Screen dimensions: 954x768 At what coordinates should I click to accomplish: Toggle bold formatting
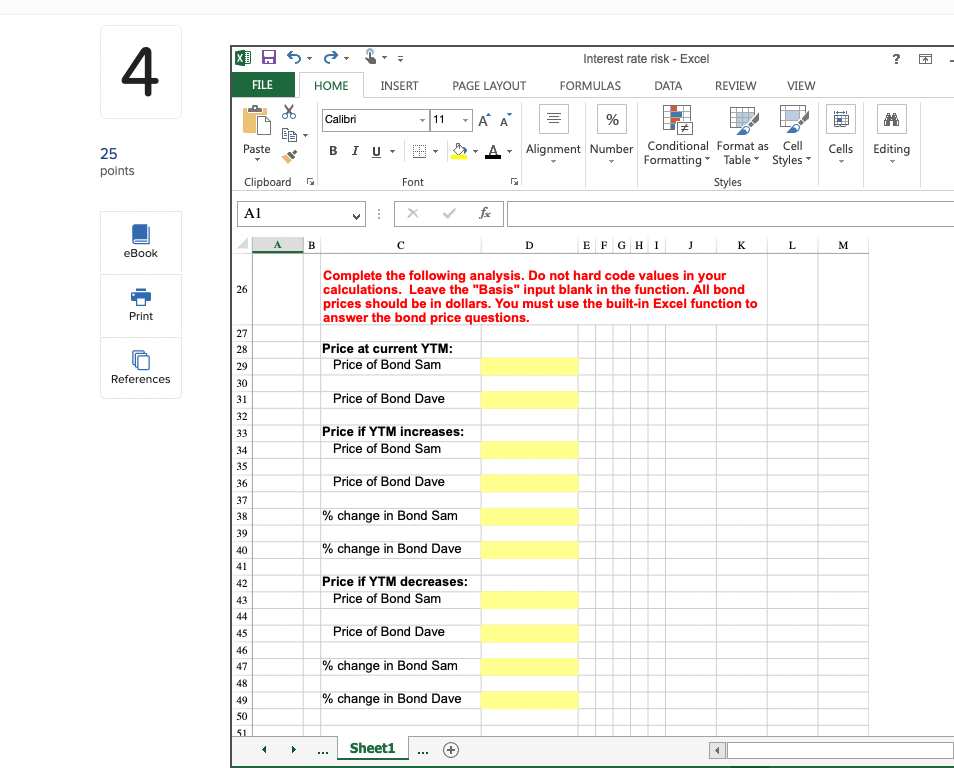pyautogui.click(x=332, y=150)
